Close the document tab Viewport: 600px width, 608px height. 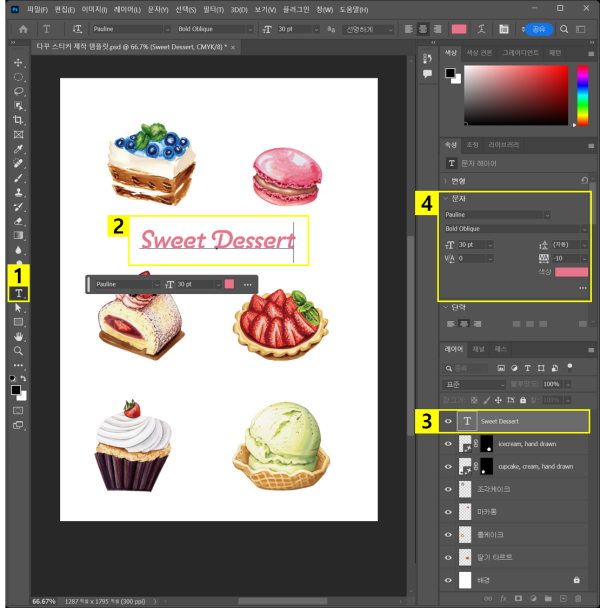click(233, 47)
